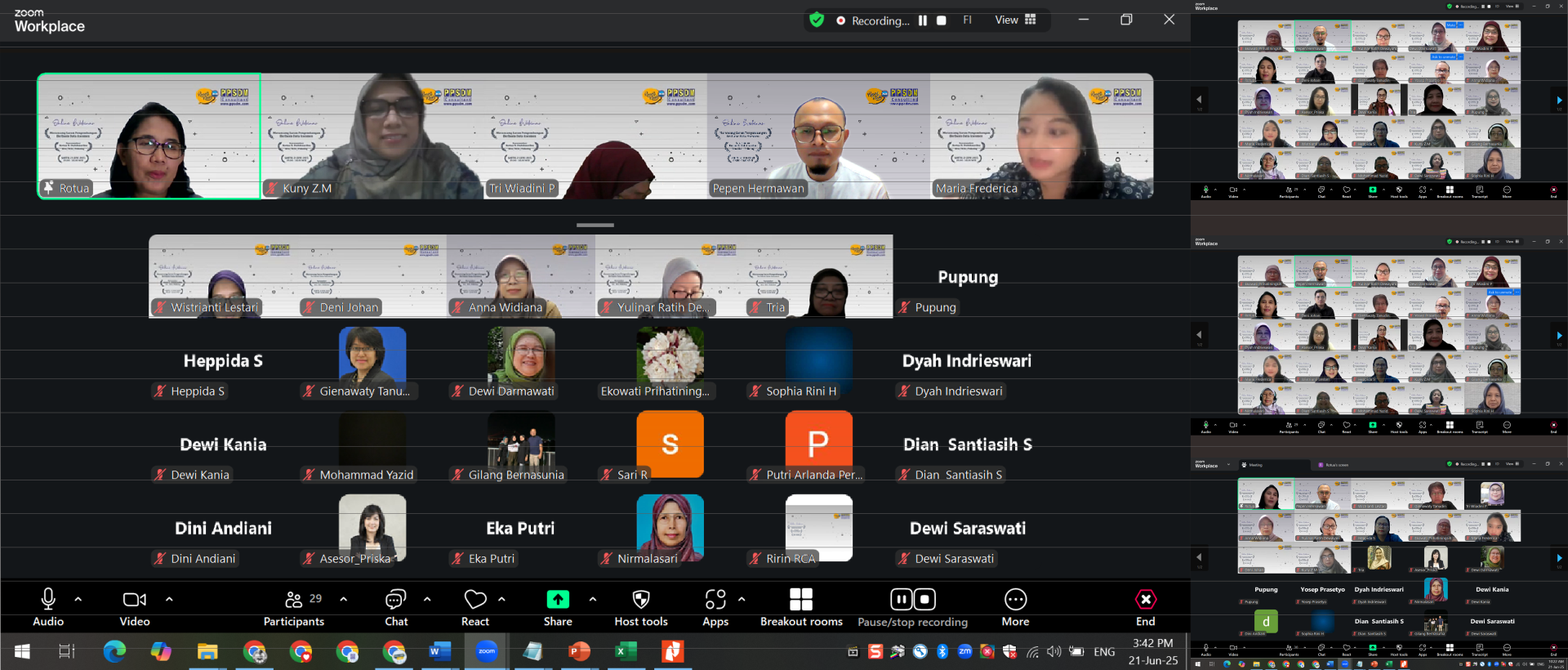Select Kuny Z.M video tile
The image size is (1568, 670).
[372, 136]
